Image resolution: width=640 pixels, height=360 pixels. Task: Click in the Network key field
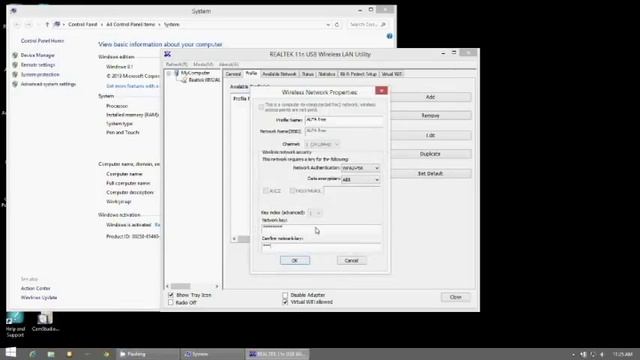point(322,229)
